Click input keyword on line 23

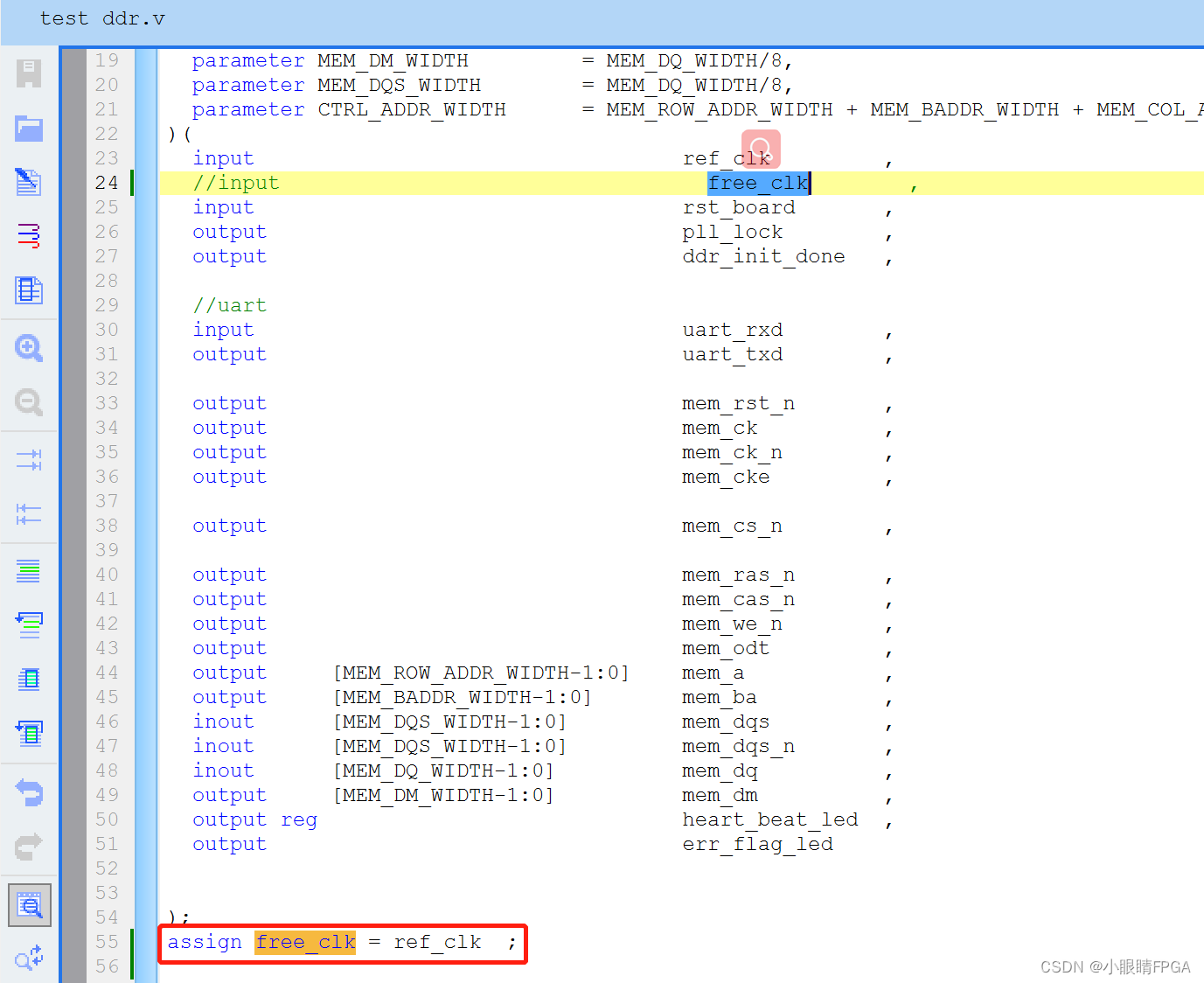[x=224, y=158]
